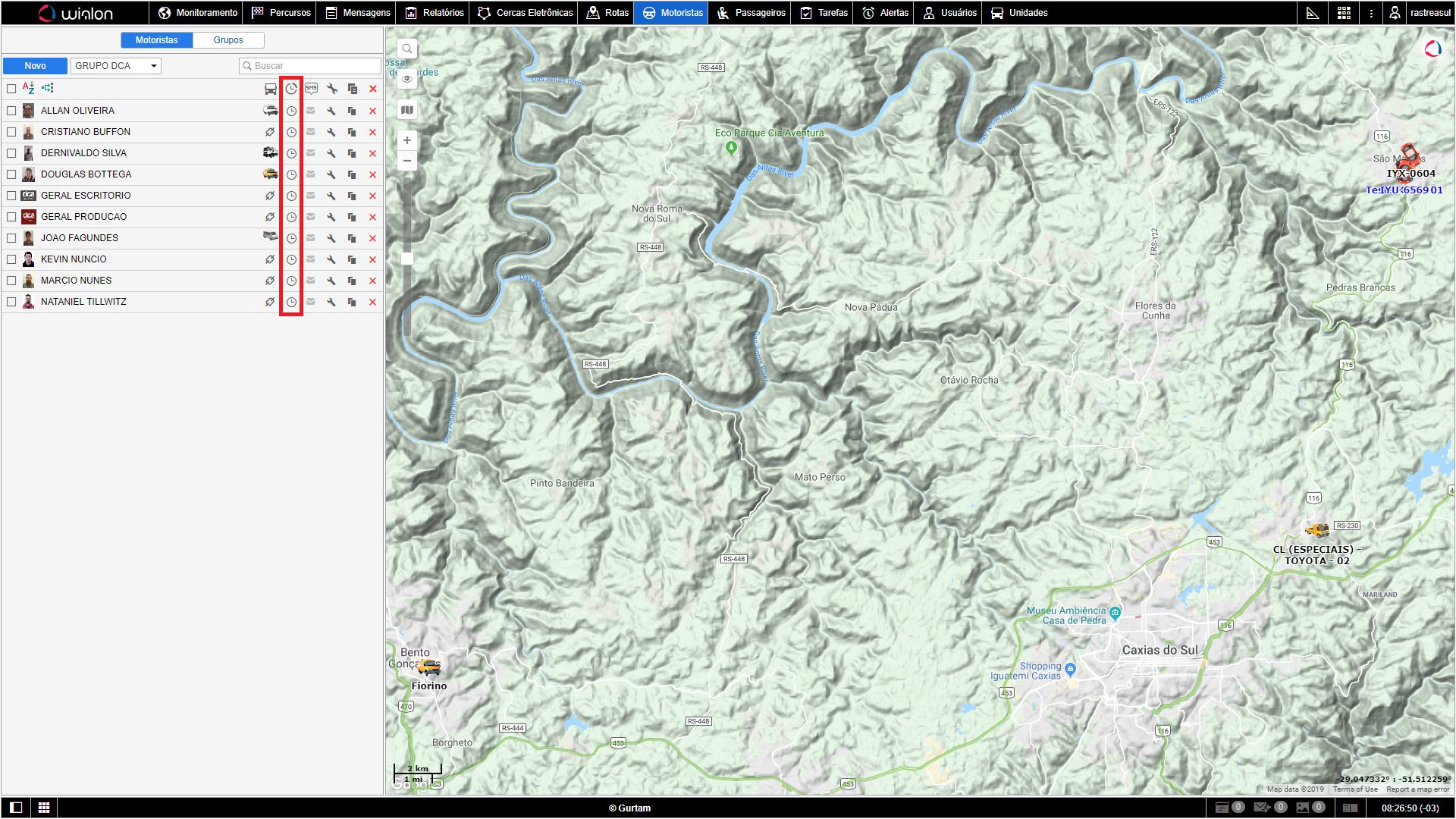Open the clock icon for ALLAN OLIVEIRA
The width and height of the screenshot is (1456, 819).
pyautogui.click(x=291, y=111)
